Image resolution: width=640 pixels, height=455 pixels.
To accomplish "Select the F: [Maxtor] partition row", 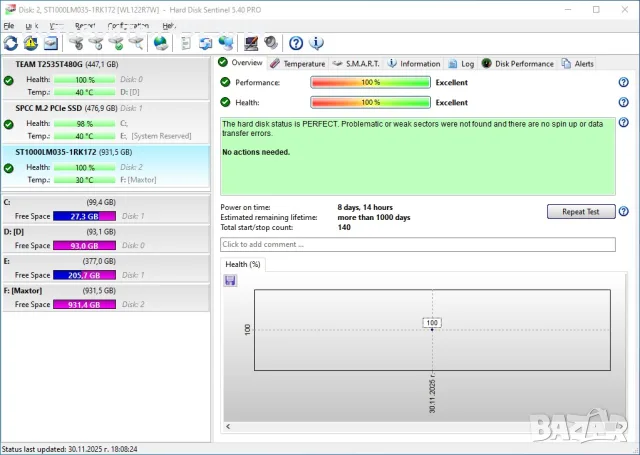I will pyautogui.click(x=106, y=297).
